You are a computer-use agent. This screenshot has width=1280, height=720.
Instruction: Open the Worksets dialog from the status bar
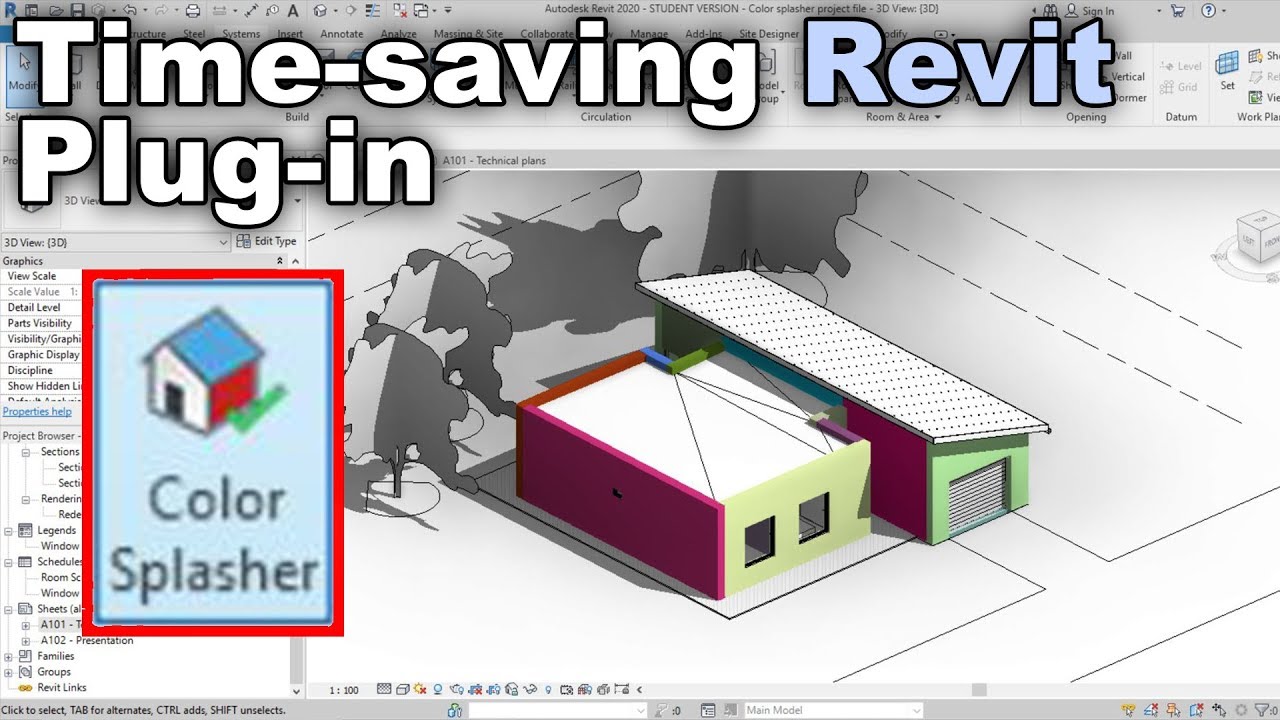tap(453, 710)
